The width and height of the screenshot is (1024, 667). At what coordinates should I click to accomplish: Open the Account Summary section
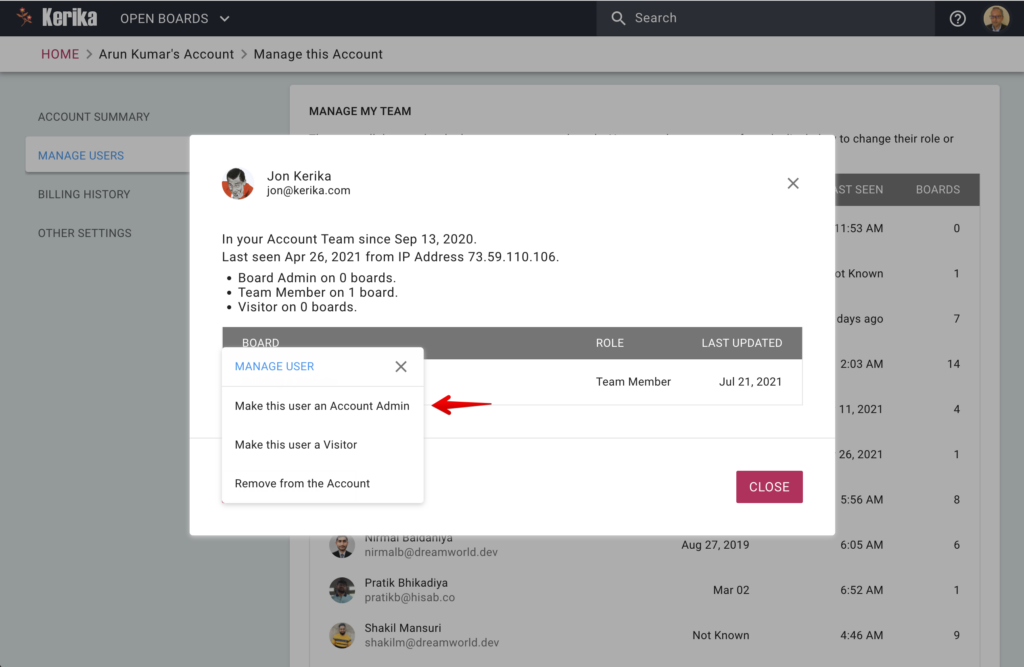coord(94,117)
